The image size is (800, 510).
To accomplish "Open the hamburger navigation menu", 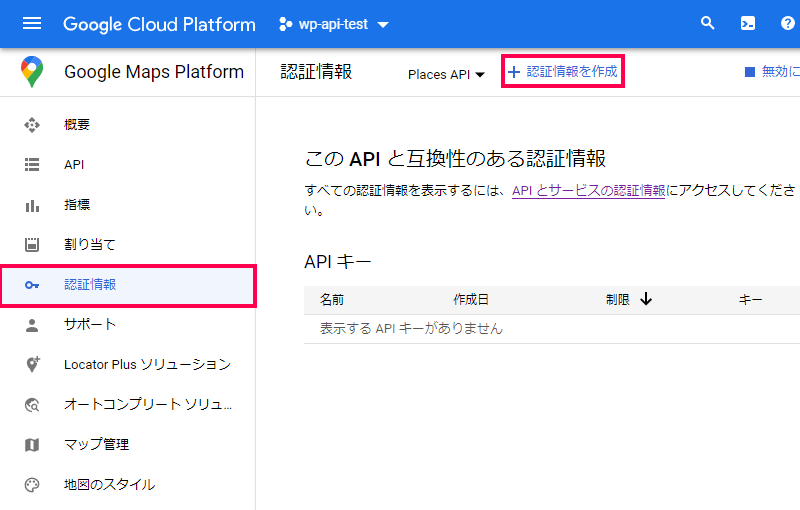I will [x=32, y=24].
